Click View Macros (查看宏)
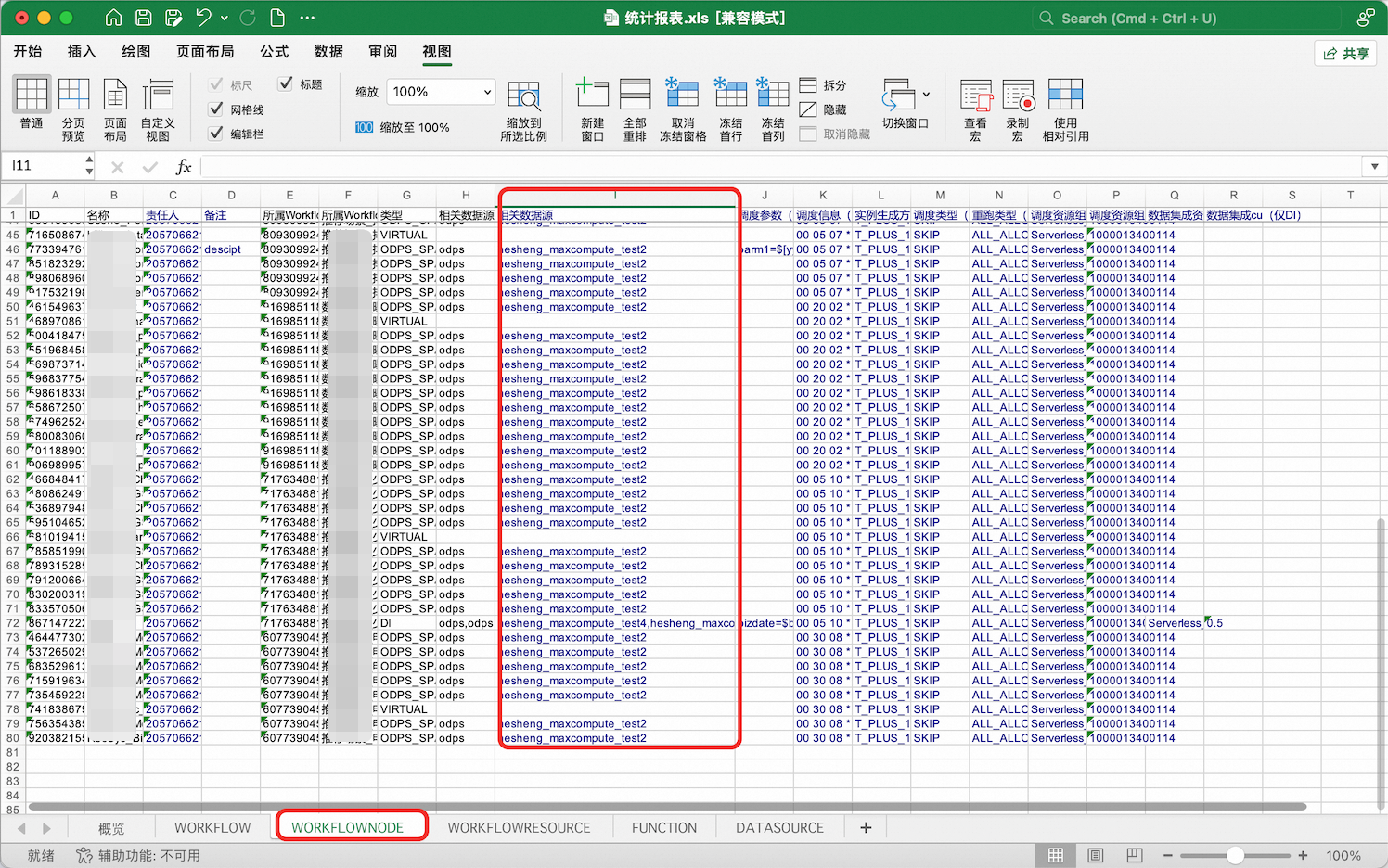The height and width of the screenshot is (868, 1388). tap(976, 109)
